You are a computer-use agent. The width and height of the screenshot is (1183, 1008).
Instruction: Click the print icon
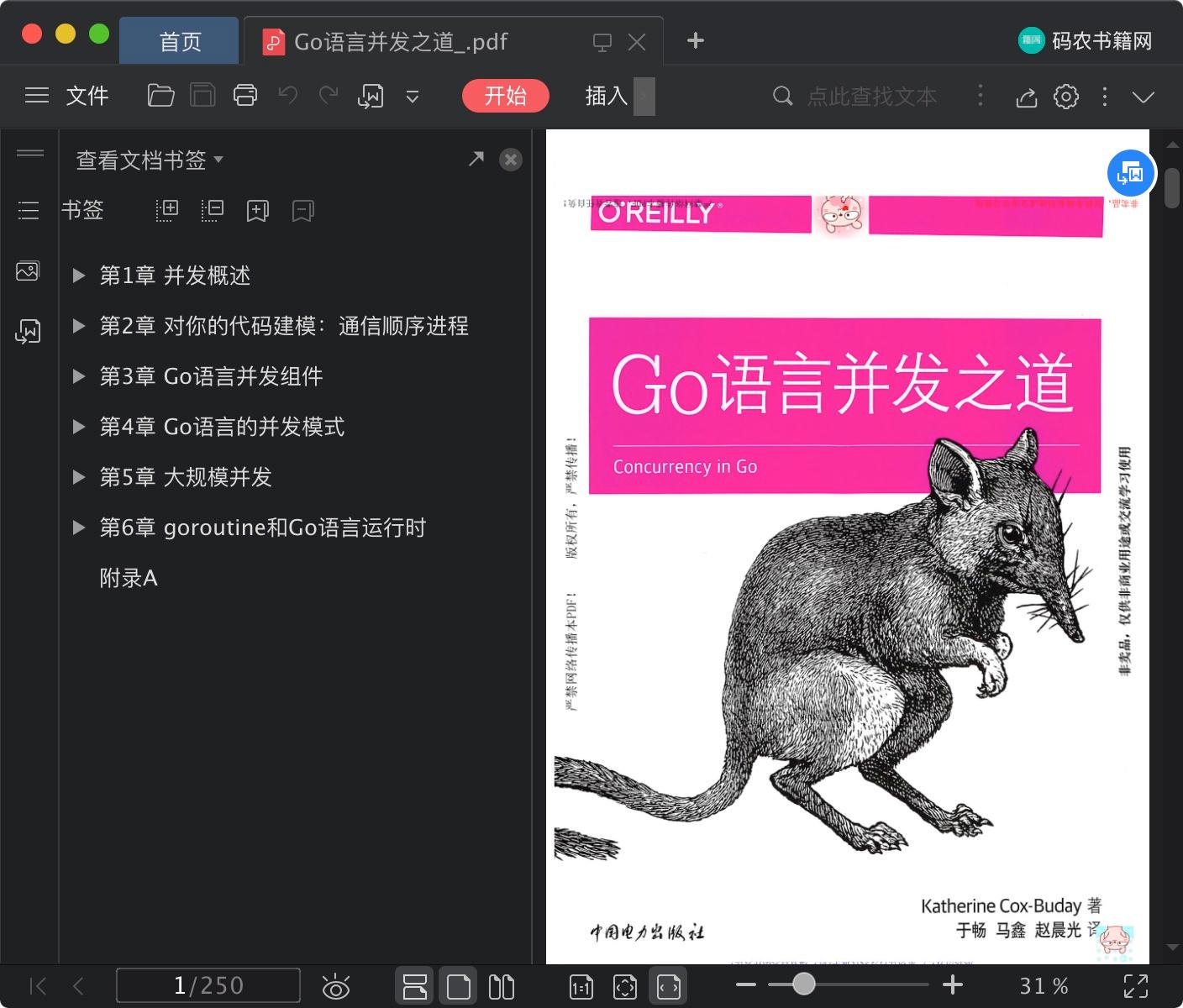(x=245, y=96)
